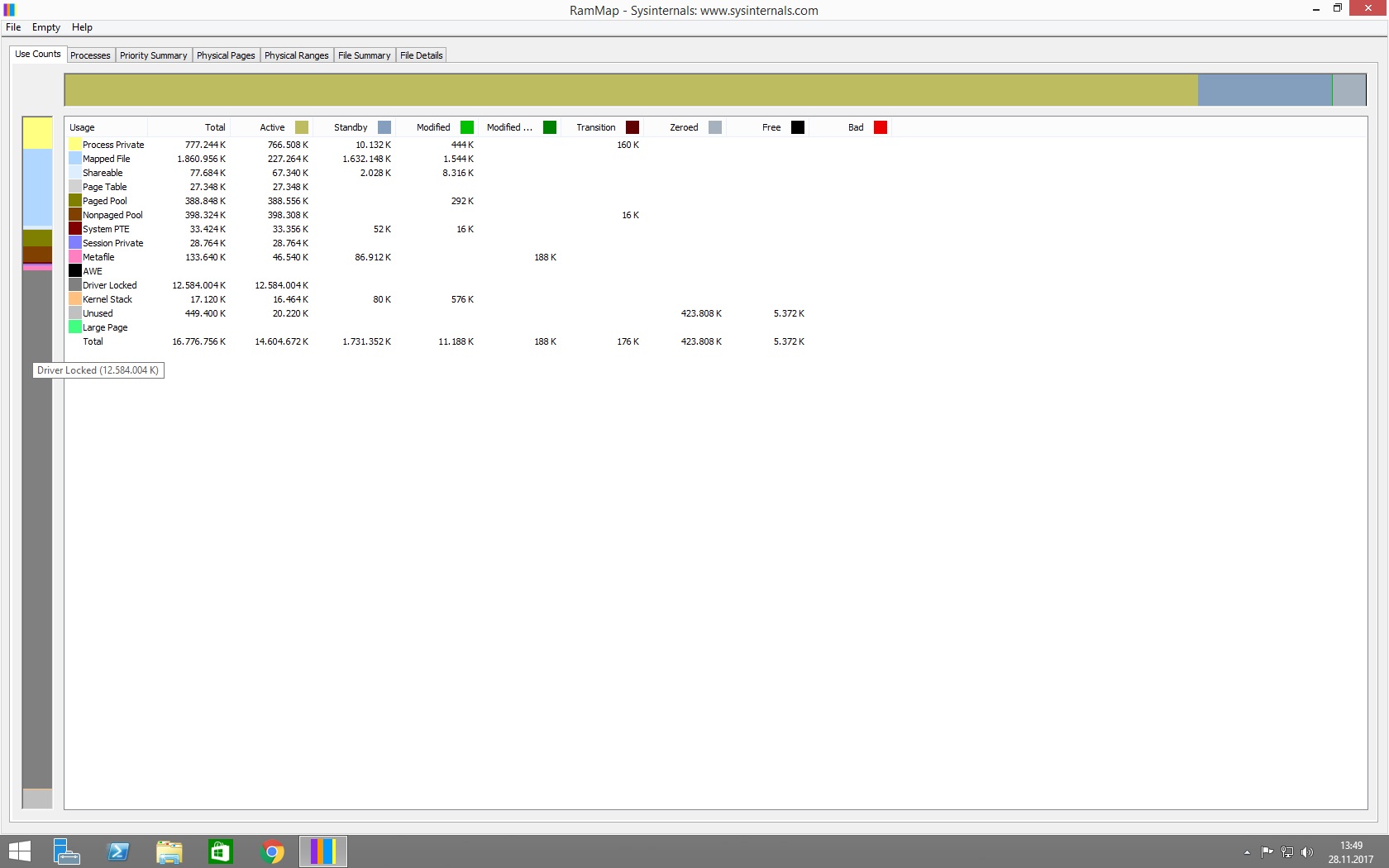The image size is (1389, 868).
Task: Click the Driver Locked segment of vertical bar
Action: point(37,529)
